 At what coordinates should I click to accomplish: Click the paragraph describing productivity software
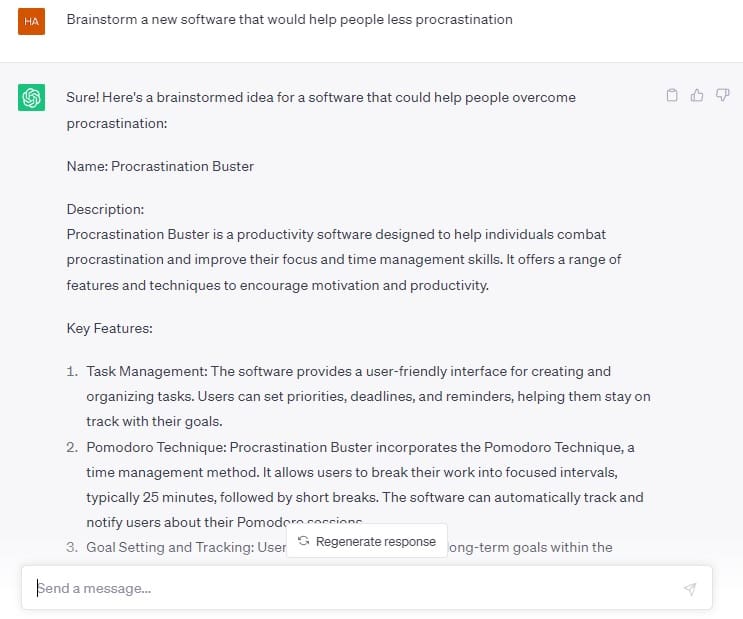point(344,260)
